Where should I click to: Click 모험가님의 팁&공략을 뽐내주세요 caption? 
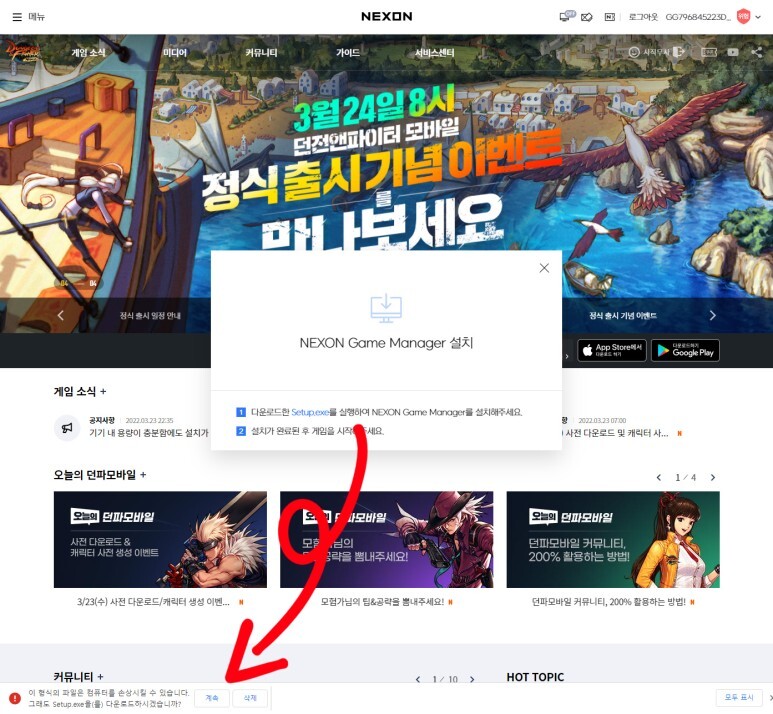(x=382, y=602)
